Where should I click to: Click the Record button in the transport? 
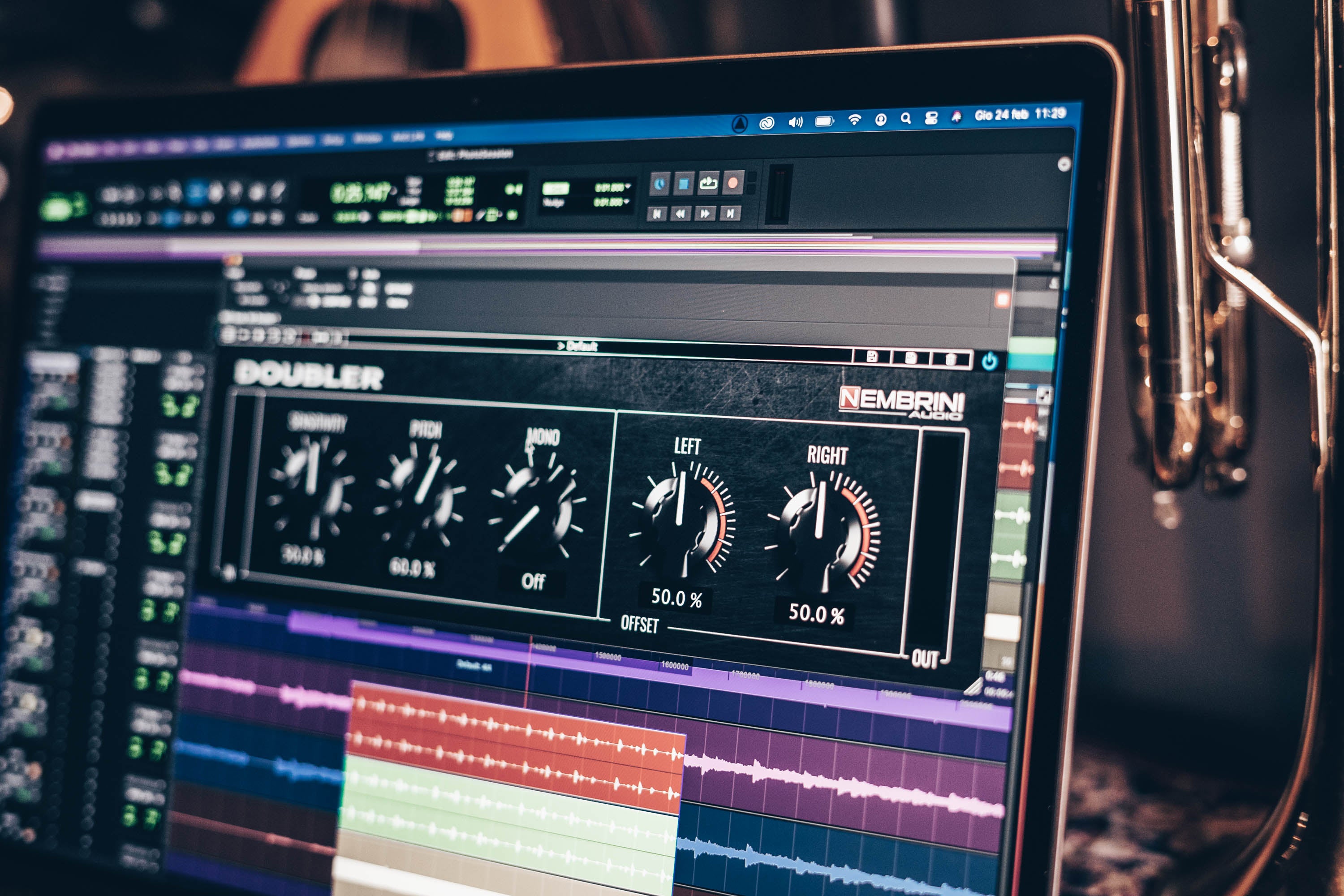click(732, 183)
